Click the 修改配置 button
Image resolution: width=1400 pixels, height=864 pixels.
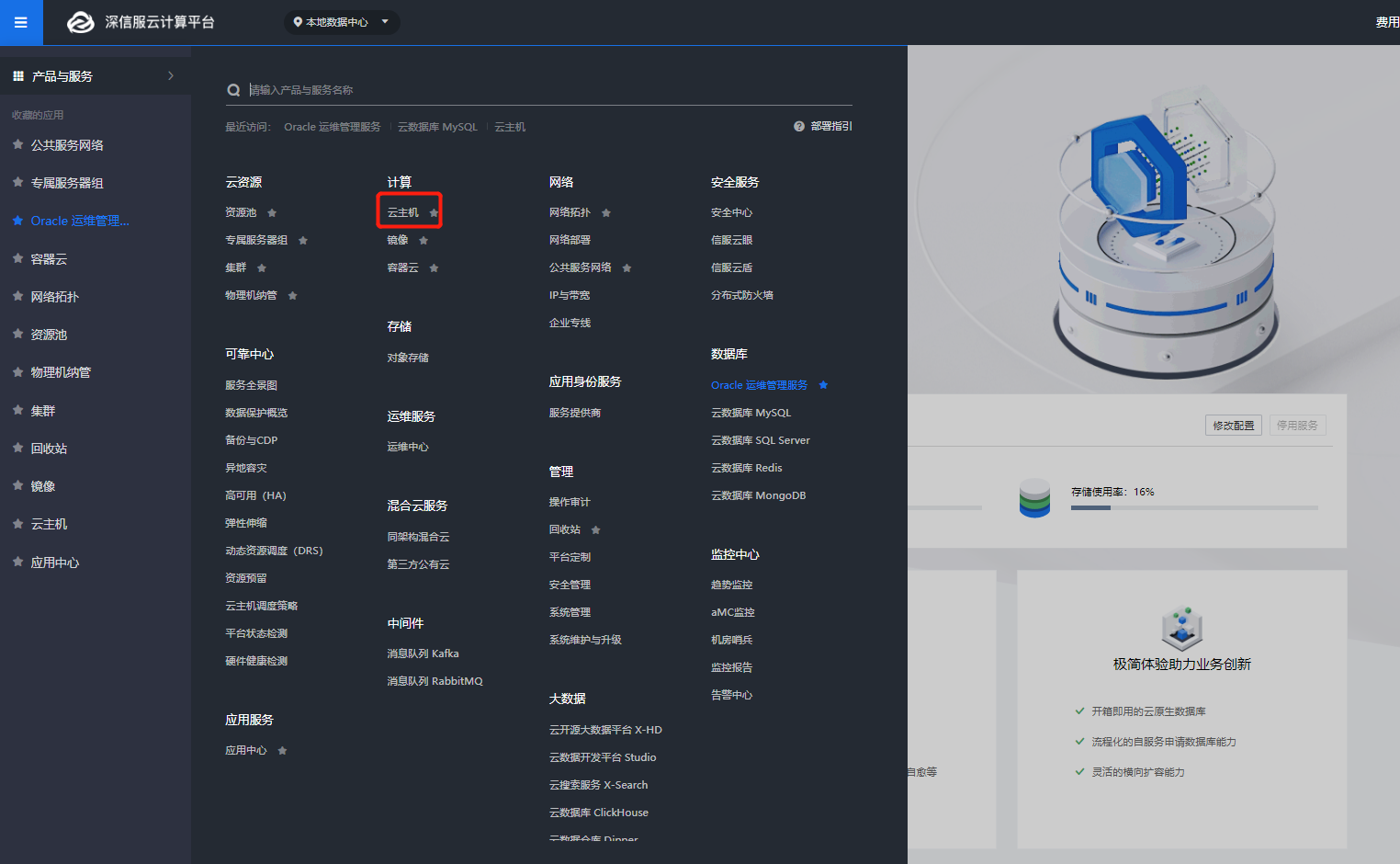(x=1233, y=425)
